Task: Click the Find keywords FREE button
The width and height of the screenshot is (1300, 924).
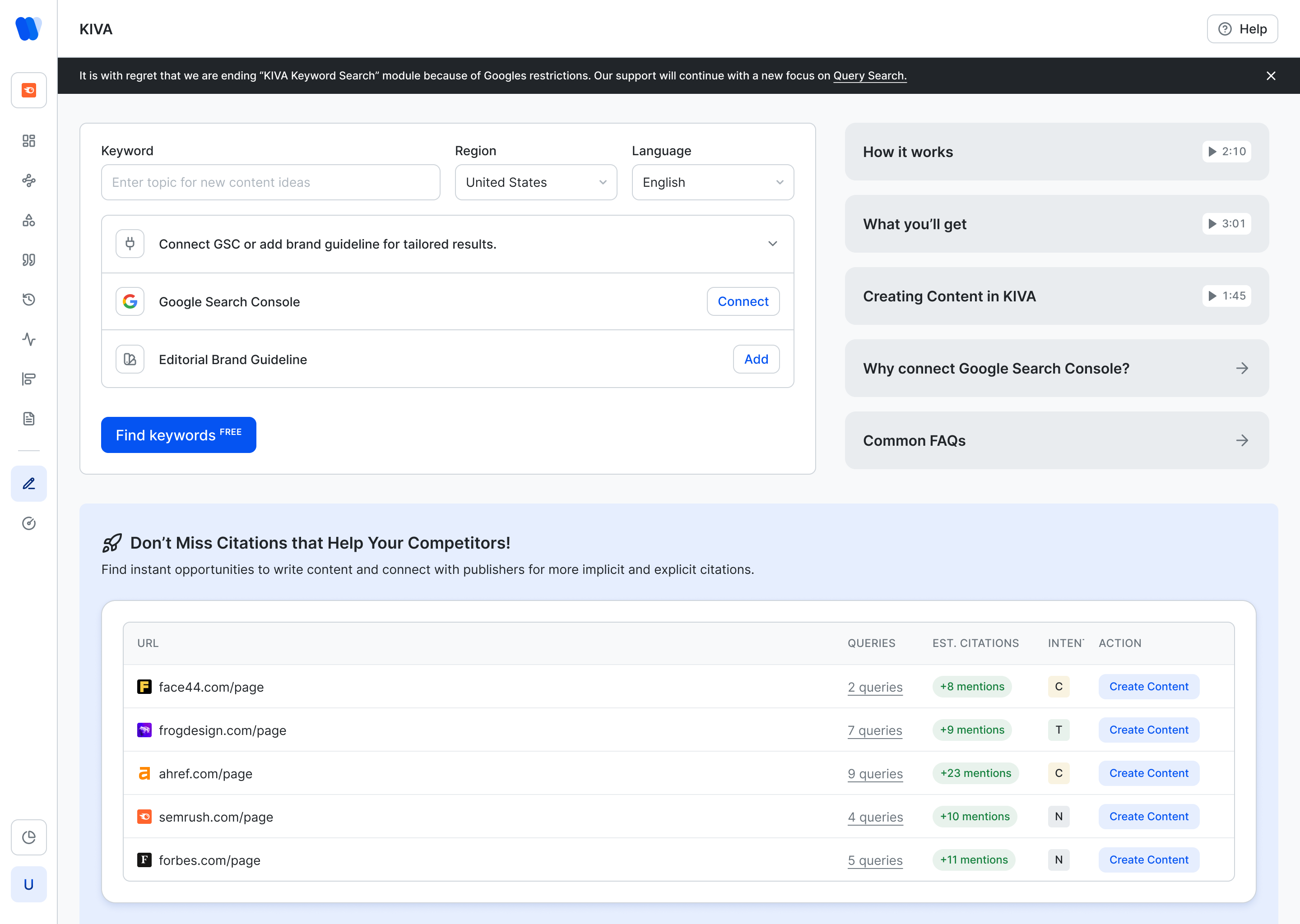Action: click(179, 434)
